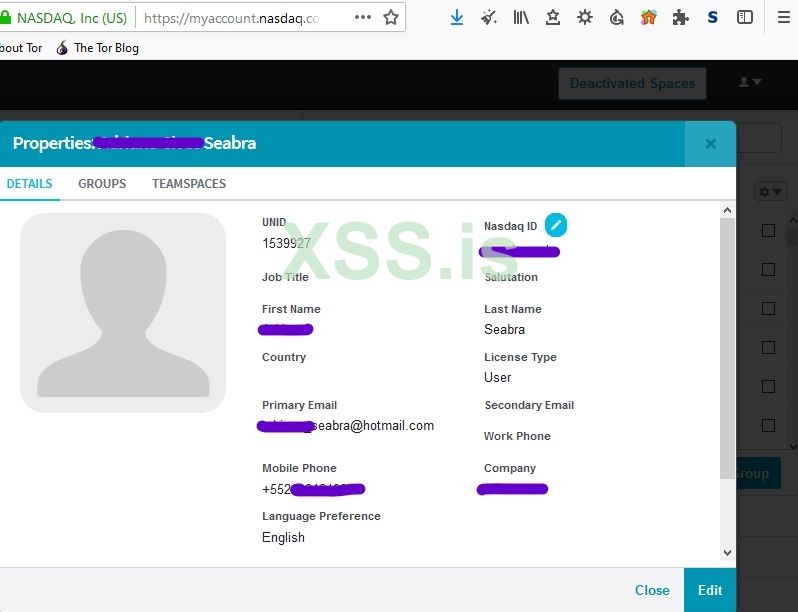This screenshot has height=612, width=798.
Task: Edit the Nasdaq ID with pencil icon
Action: pyautogui.click(x=556, y=225)
